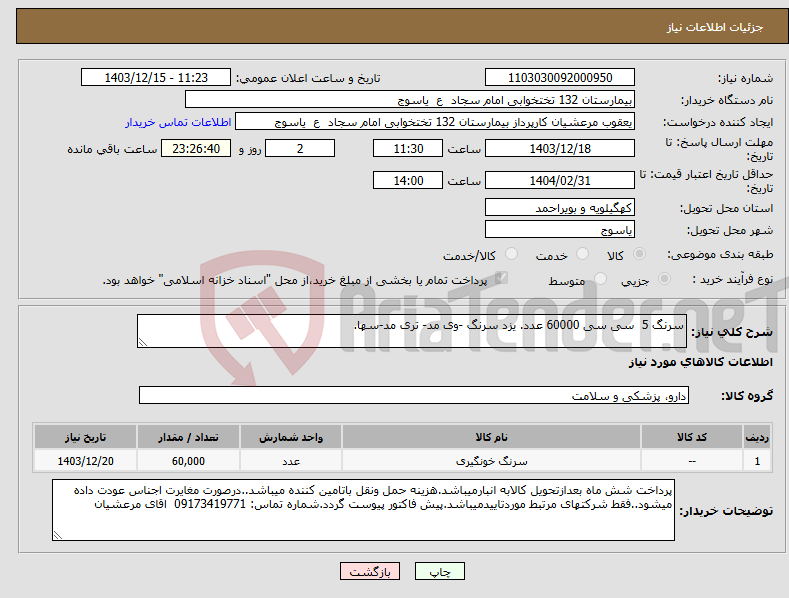Image resolution: width=789 pixels, height=598 pixels.
Task: Click the تاریخ نیاز column header
Action: coord(85,437)
